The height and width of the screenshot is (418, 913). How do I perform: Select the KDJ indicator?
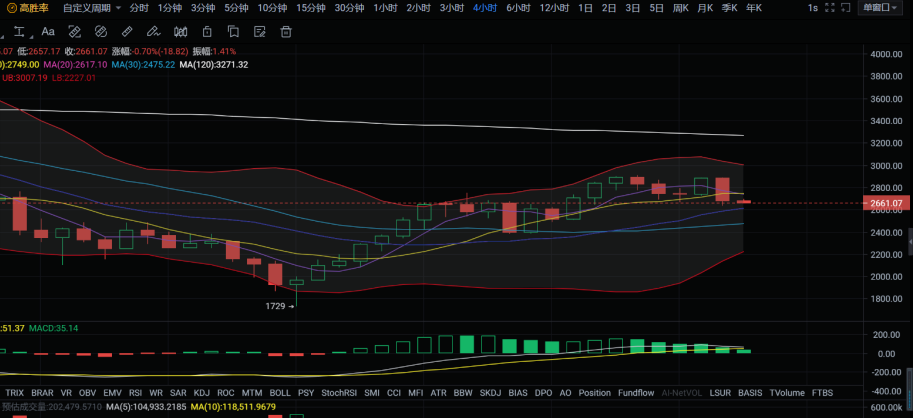201,393
